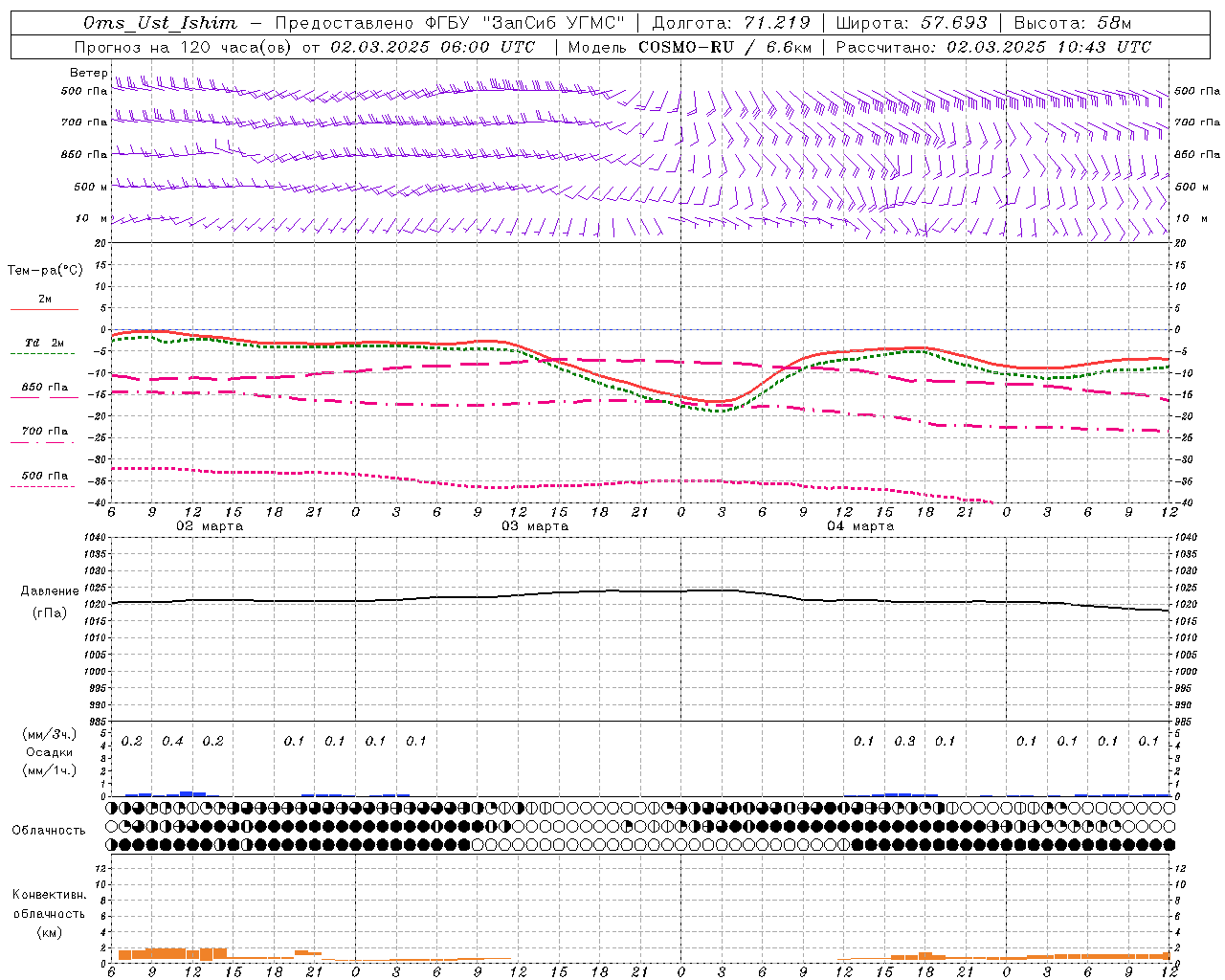This screenshot has height=980, width=1225.
Task: Click the Давление pressure panel label
Action: 50,591
